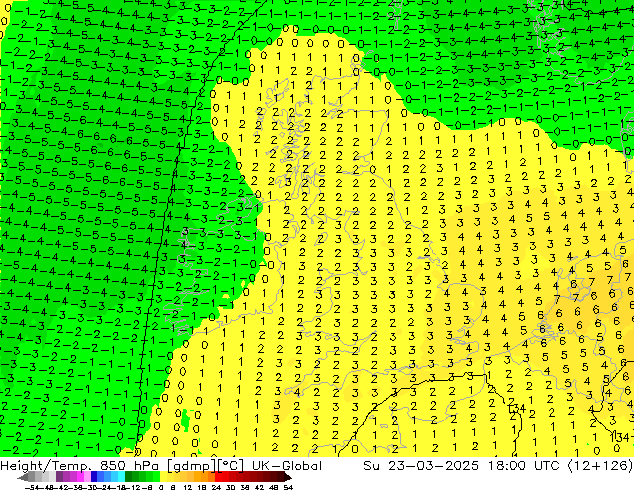The height and width of the screenshot is (490, 634).
Task: Click the '850 hPa' level label
Action: (129, 466)
